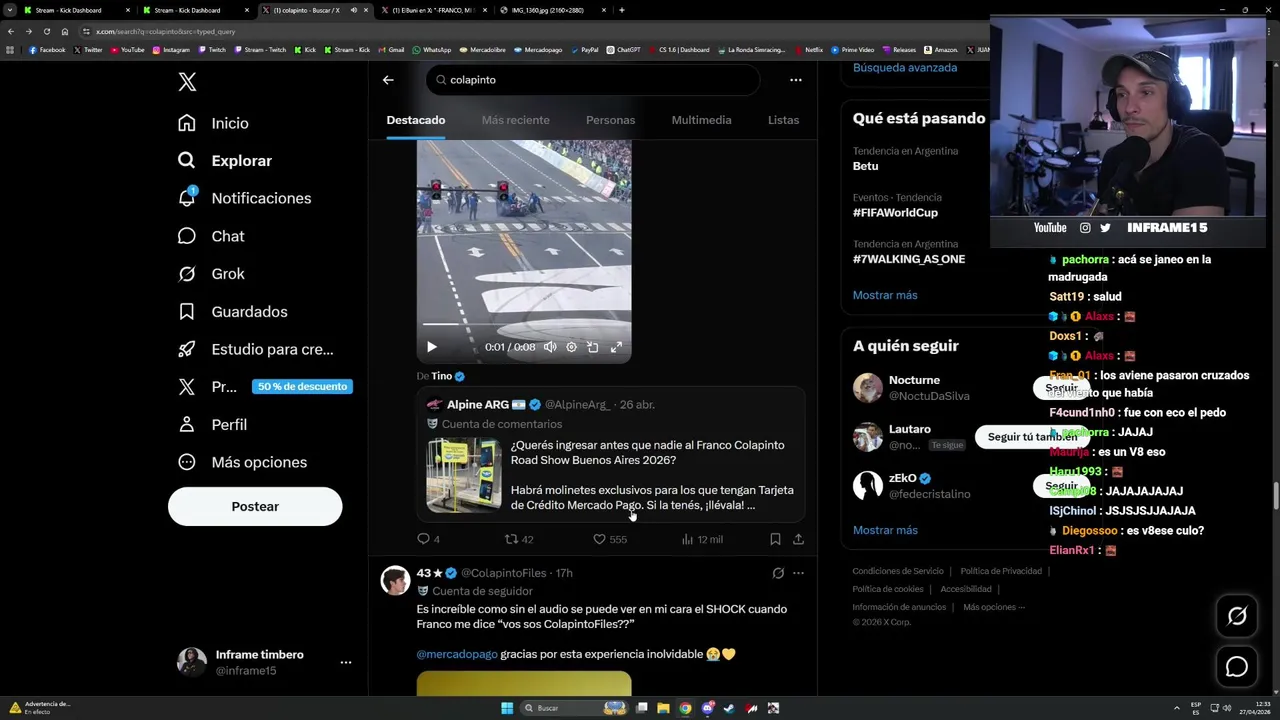Open Windows Start menu
This screenshot has height=720, width=1280.
tap(507, 708)
